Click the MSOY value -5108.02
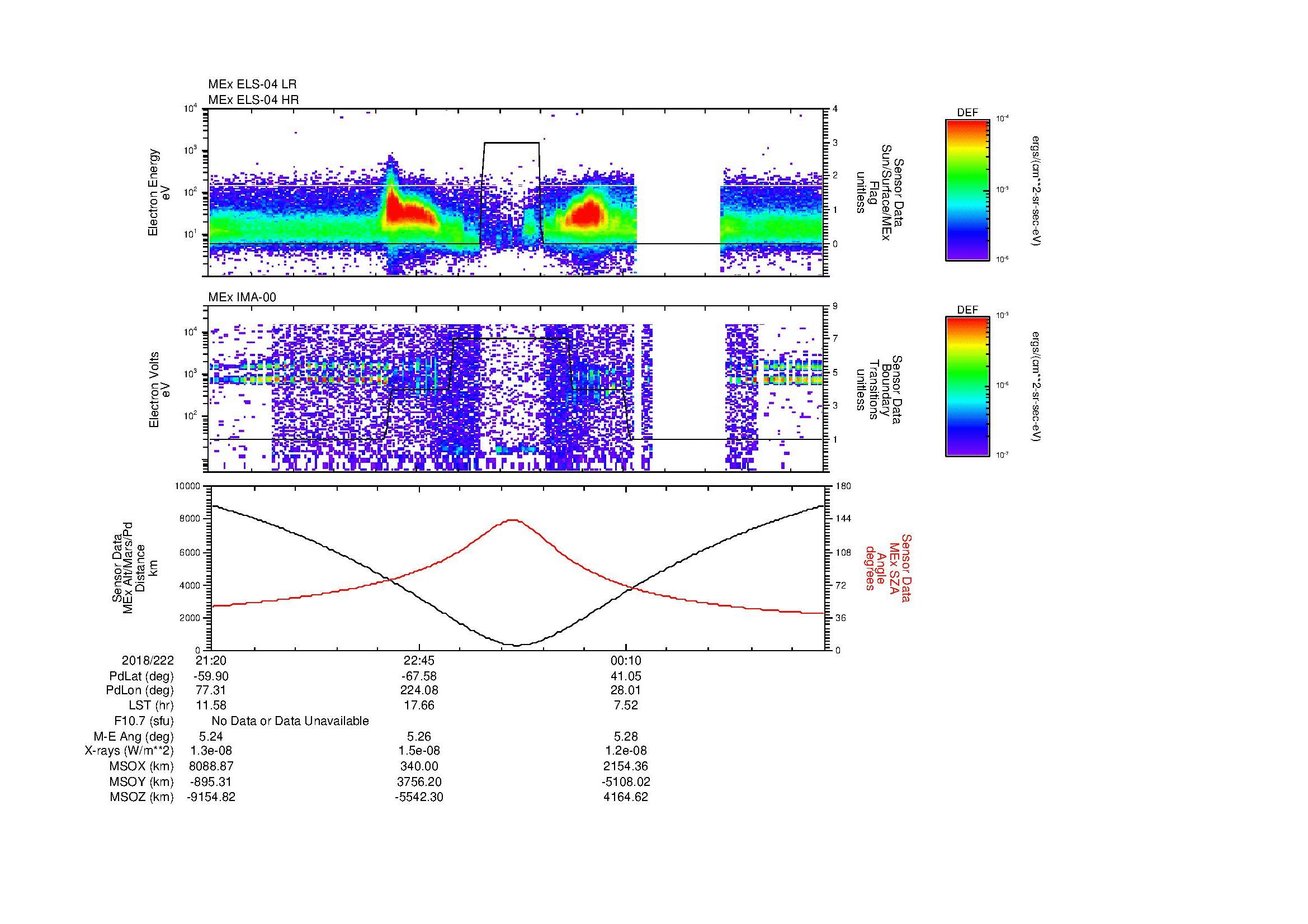This screenshot has width=1308, height=924. (626, 781)
